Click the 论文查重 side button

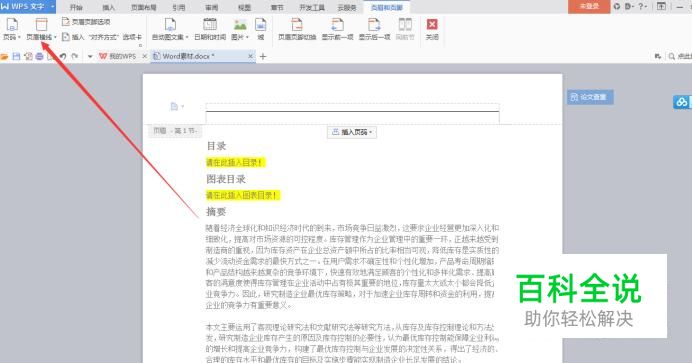[x=590, y=97]
